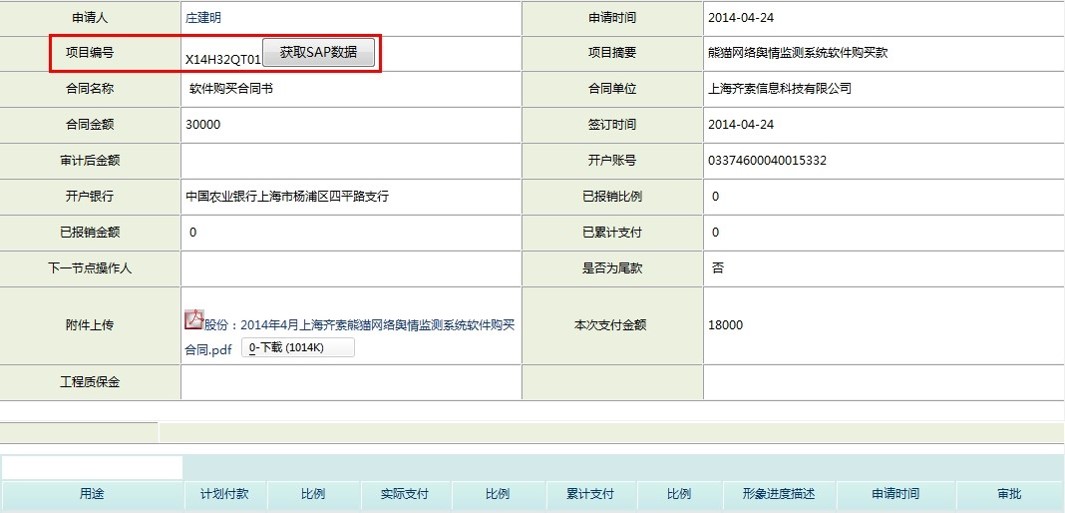Click the contract amount value 30000
Screen dimensions: 1065x513
(203, 125)
